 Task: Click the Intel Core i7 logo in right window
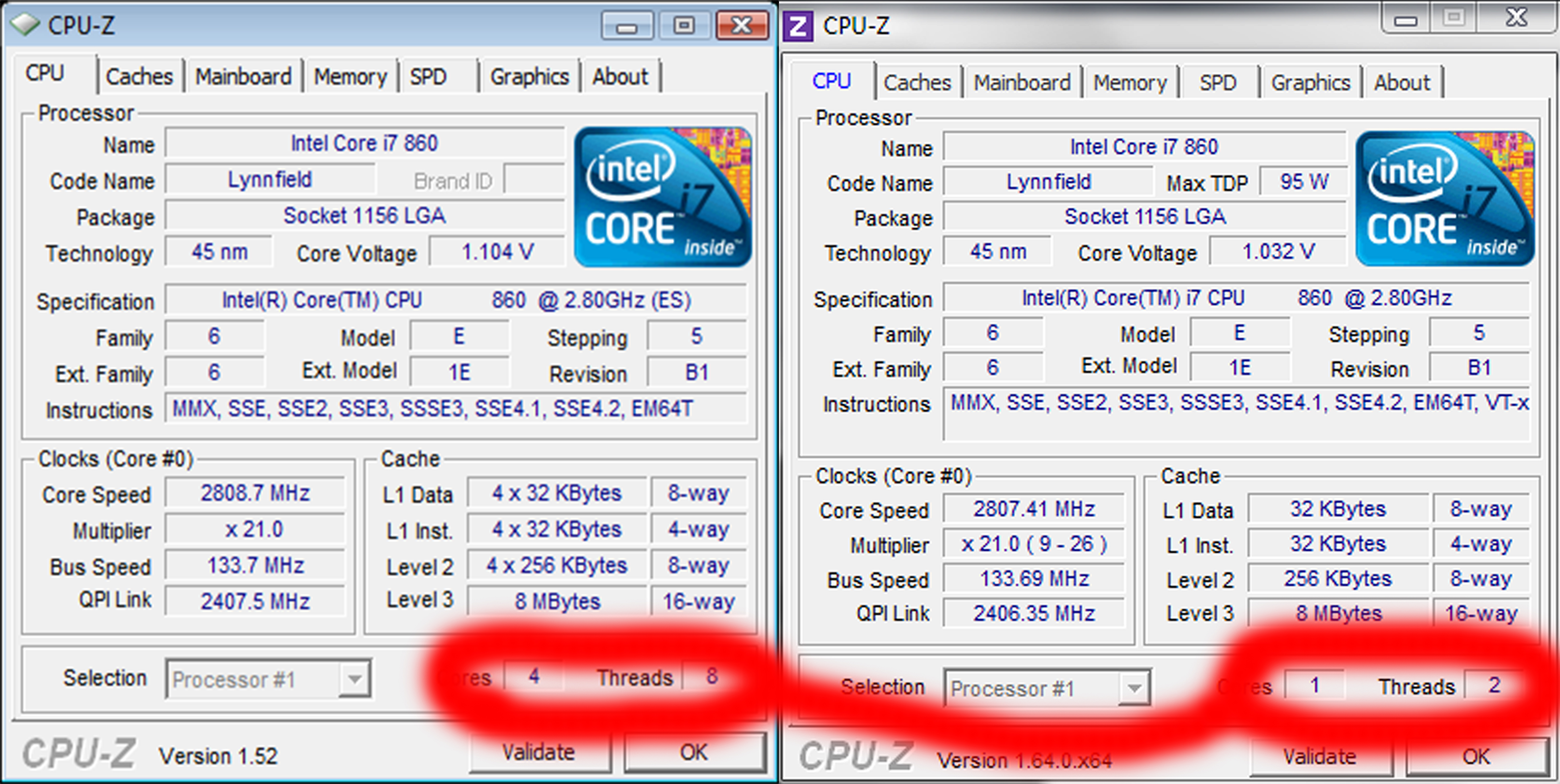[1444, 199]
